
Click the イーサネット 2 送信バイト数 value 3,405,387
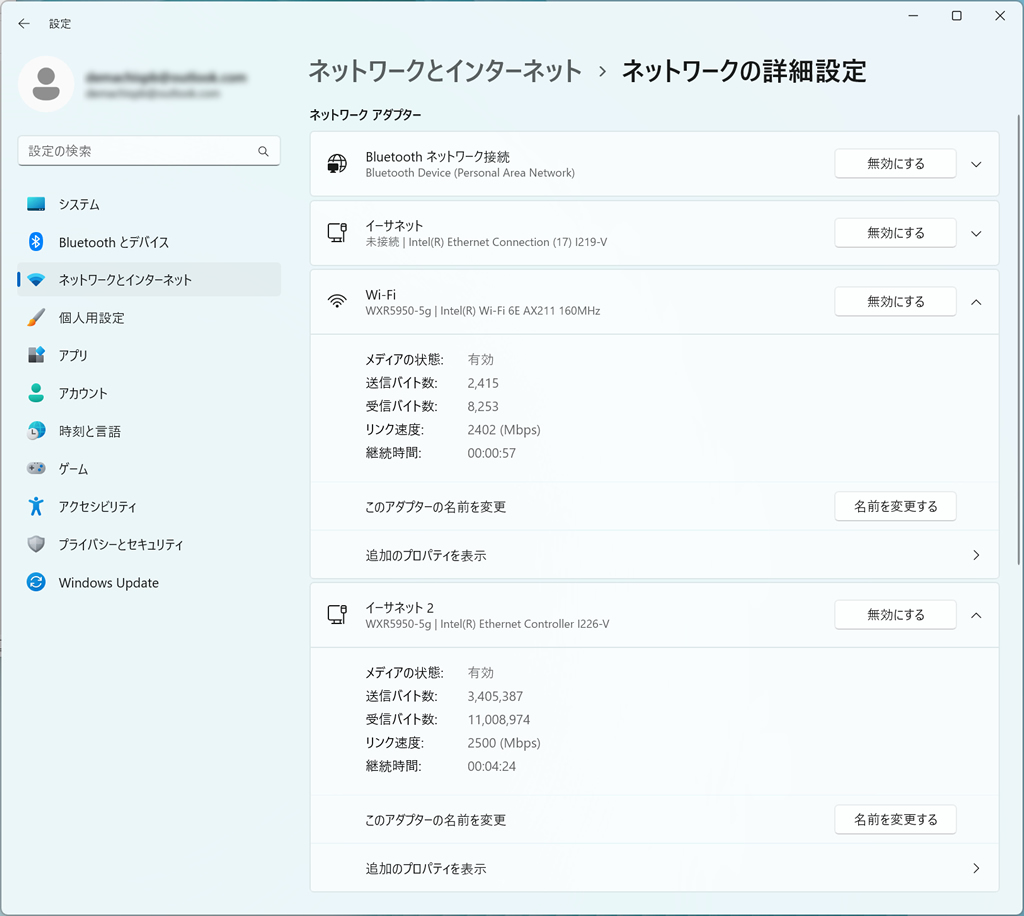pos(495,696)
